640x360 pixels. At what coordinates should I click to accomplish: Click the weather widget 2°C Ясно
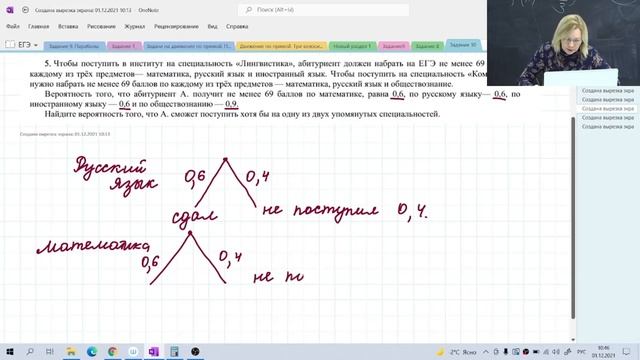coord(456,352)
